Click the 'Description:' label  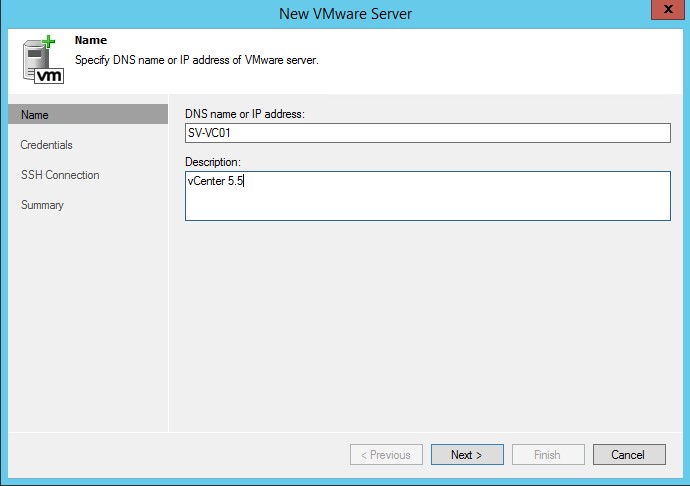(x=213, y=162)
